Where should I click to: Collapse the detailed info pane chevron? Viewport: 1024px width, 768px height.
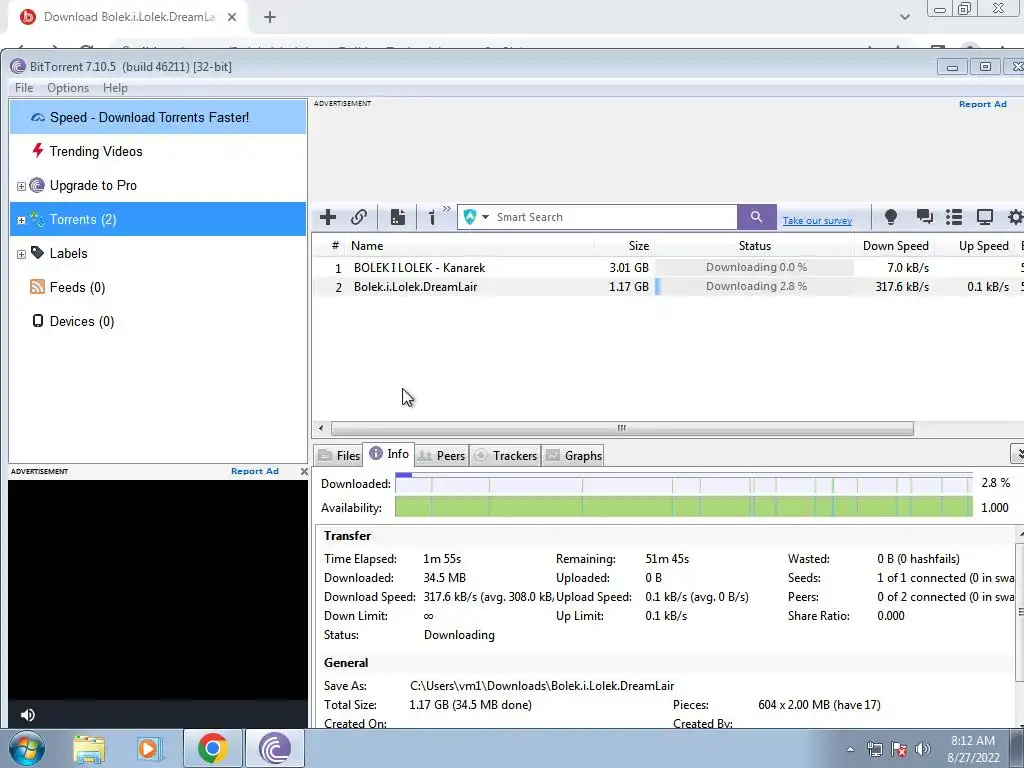tap(1018, 453)
